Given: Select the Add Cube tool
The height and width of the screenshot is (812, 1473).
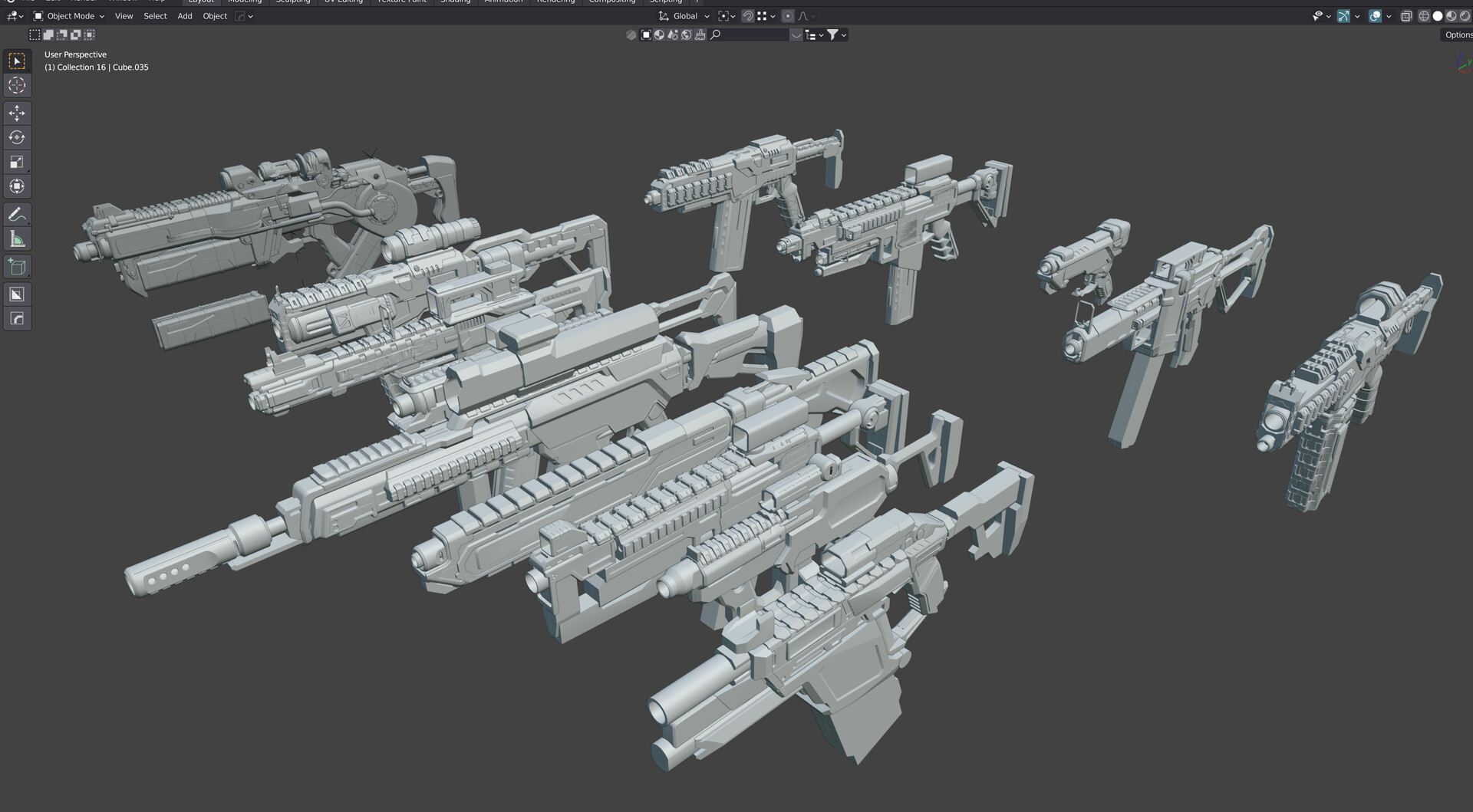Looking at the screenshot, I should (16, 266).
